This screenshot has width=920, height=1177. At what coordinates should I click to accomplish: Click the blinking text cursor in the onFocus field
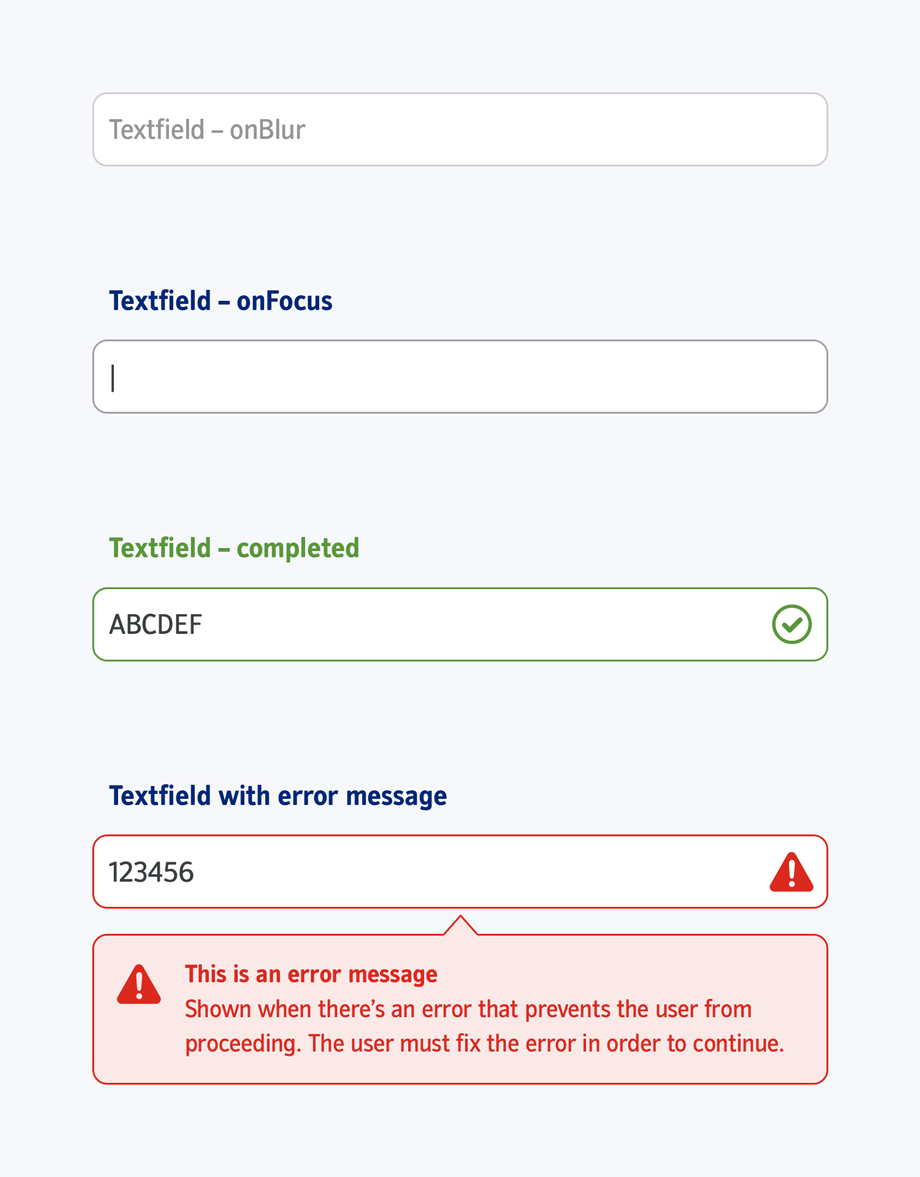click(113, 377)
